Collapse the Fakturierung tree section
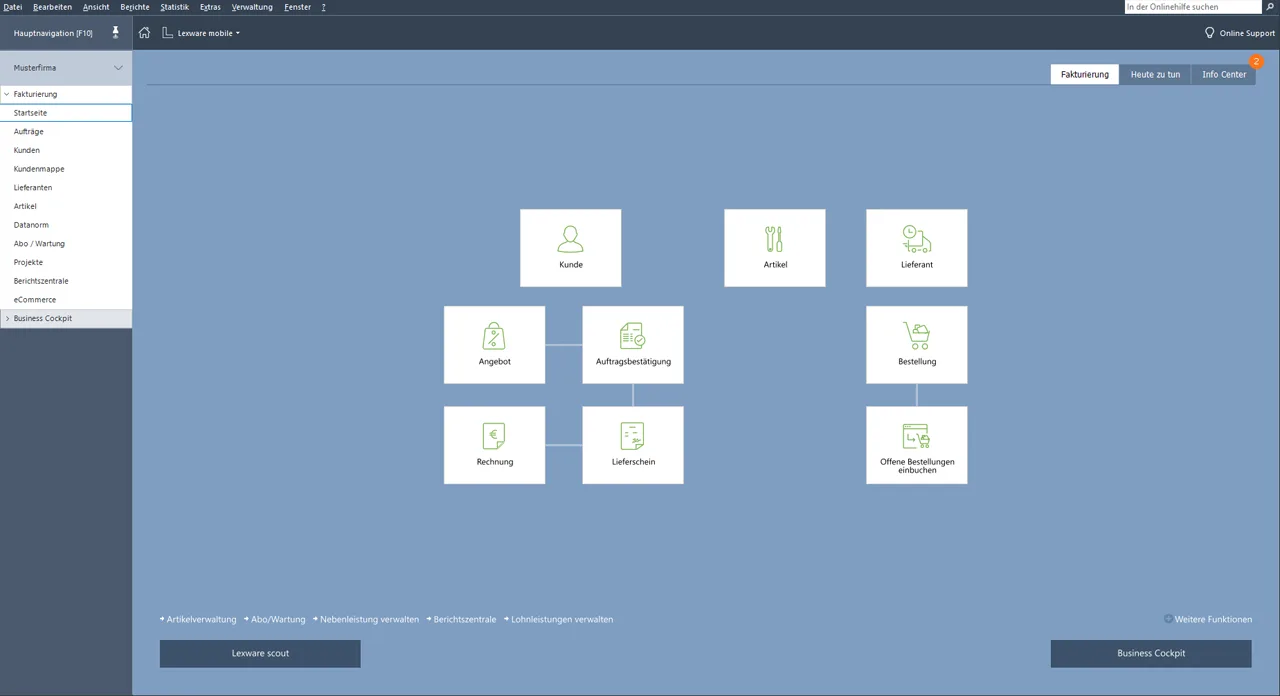 [x=7, y=94]
